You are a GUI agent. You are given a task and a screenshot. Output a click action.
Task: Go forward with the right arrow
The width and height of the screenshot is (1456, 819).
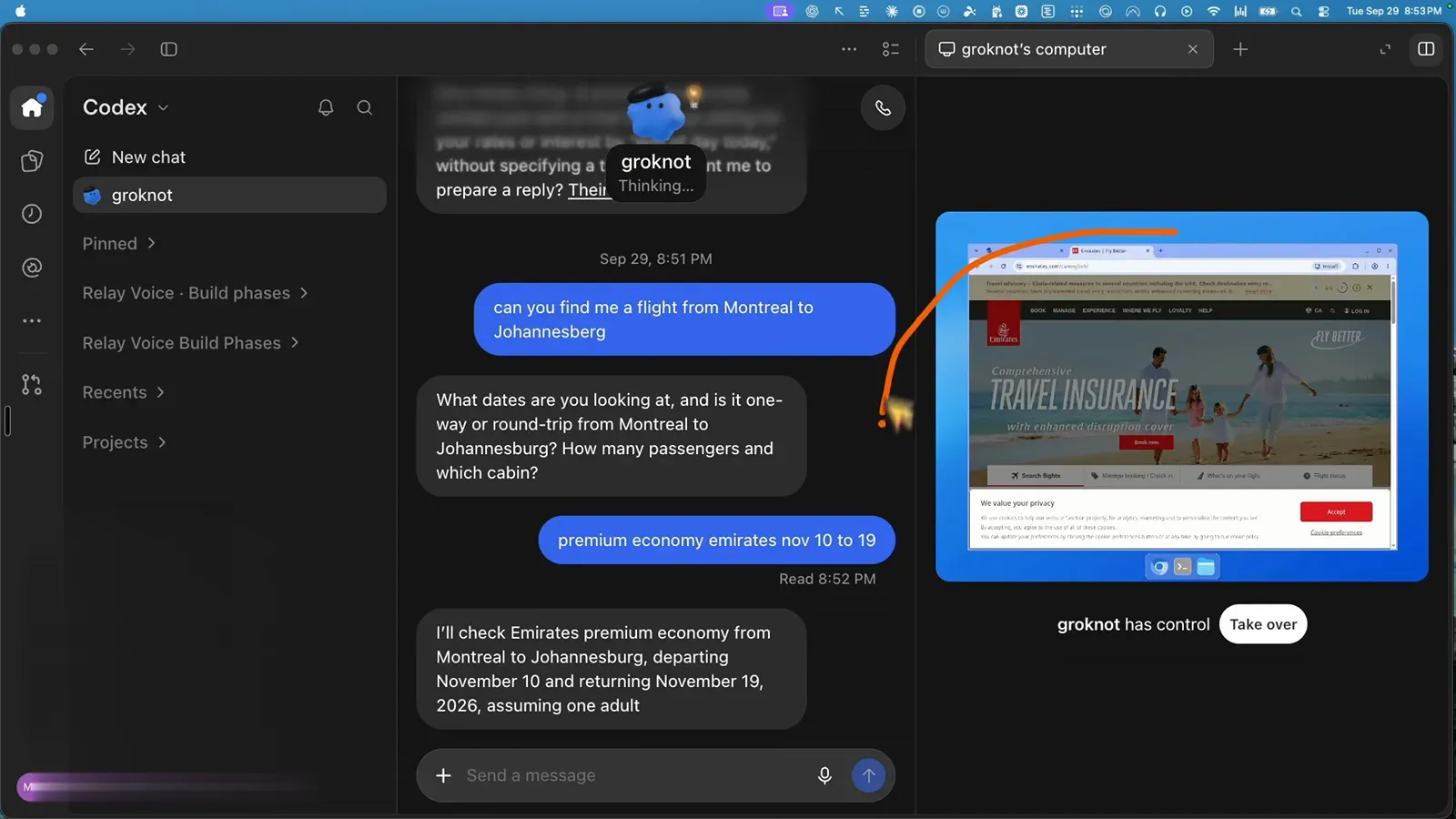127,49
